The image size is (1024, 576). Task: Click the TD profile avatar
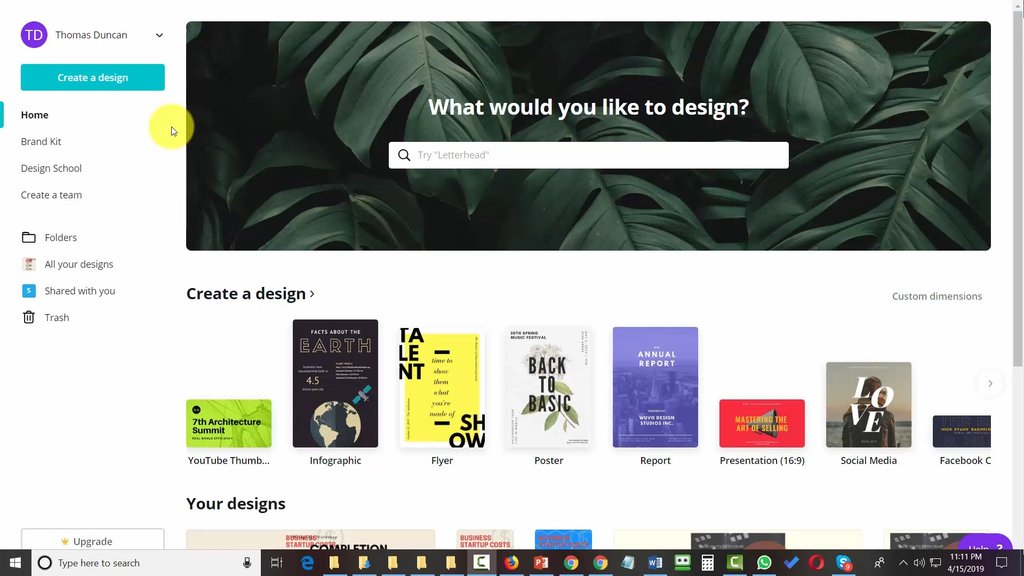point(34,35)
